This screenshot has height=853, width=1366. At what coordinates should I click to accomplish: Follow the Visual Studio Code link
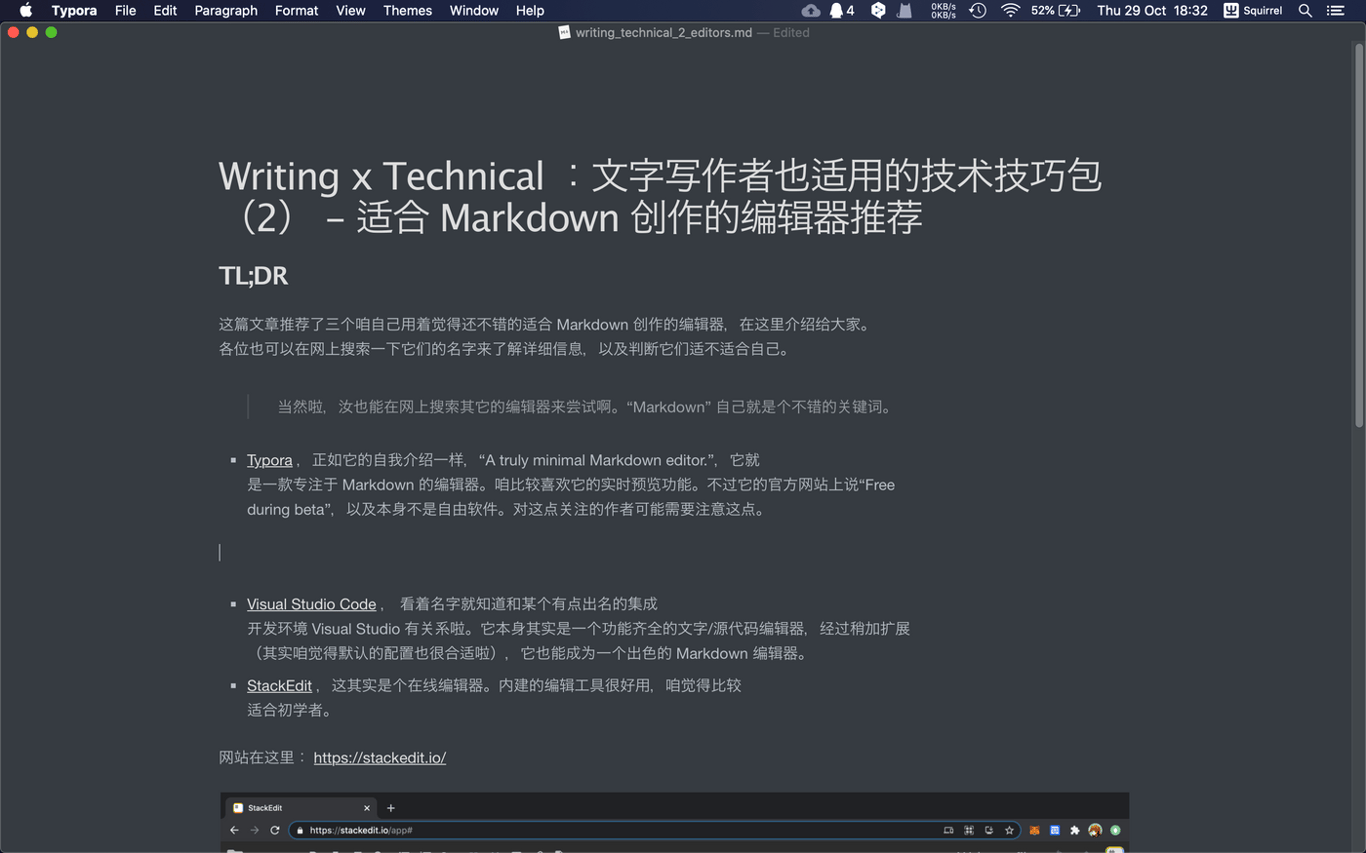[x=311, y=604]
